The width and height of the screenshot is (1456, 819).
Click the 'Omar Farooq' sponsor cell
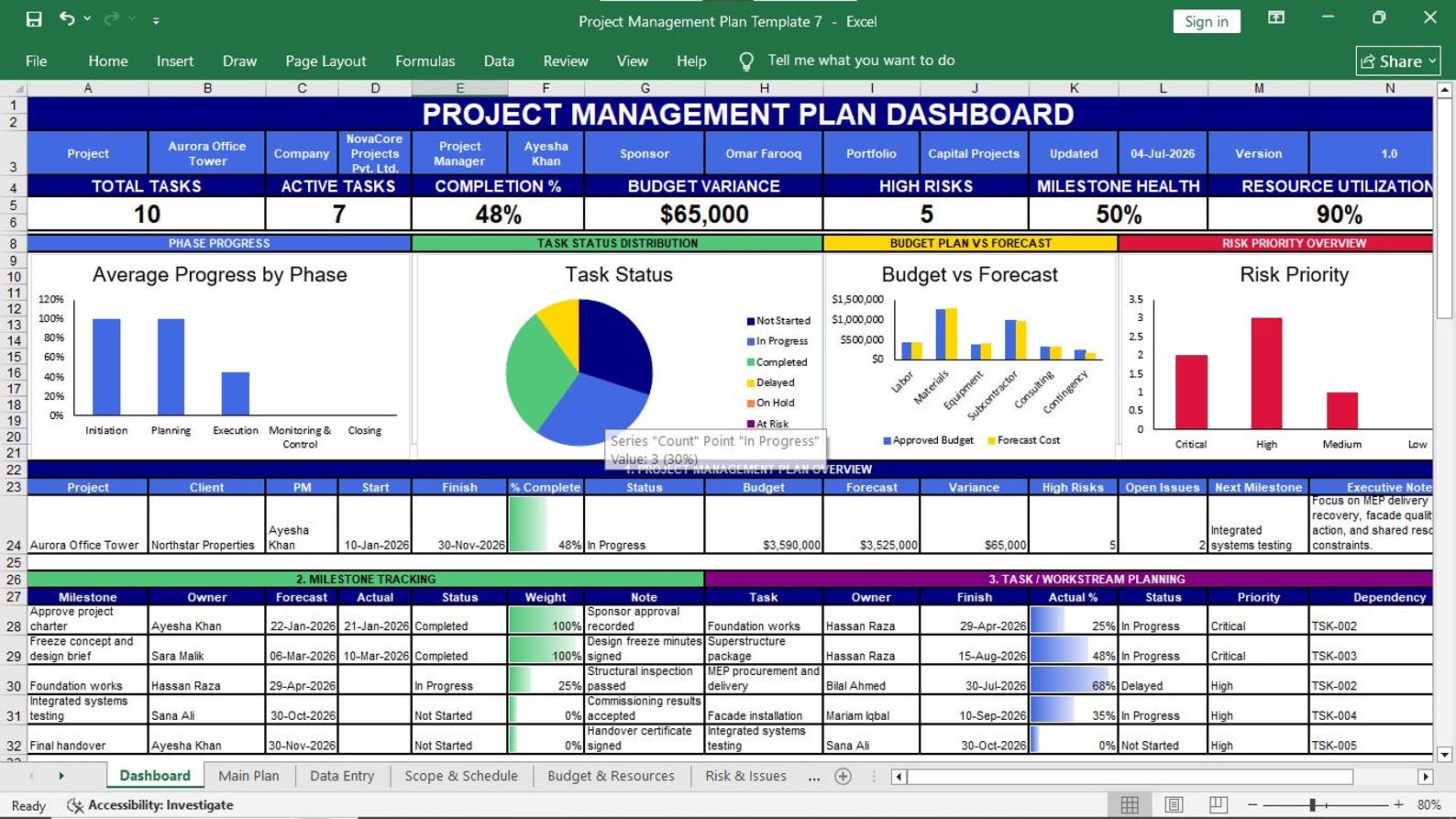(x=764, y=153)
